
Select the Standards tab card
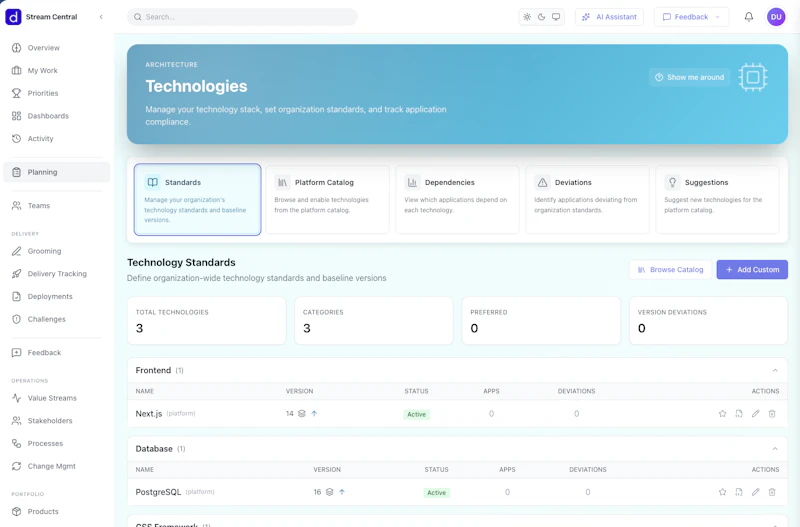197,199
